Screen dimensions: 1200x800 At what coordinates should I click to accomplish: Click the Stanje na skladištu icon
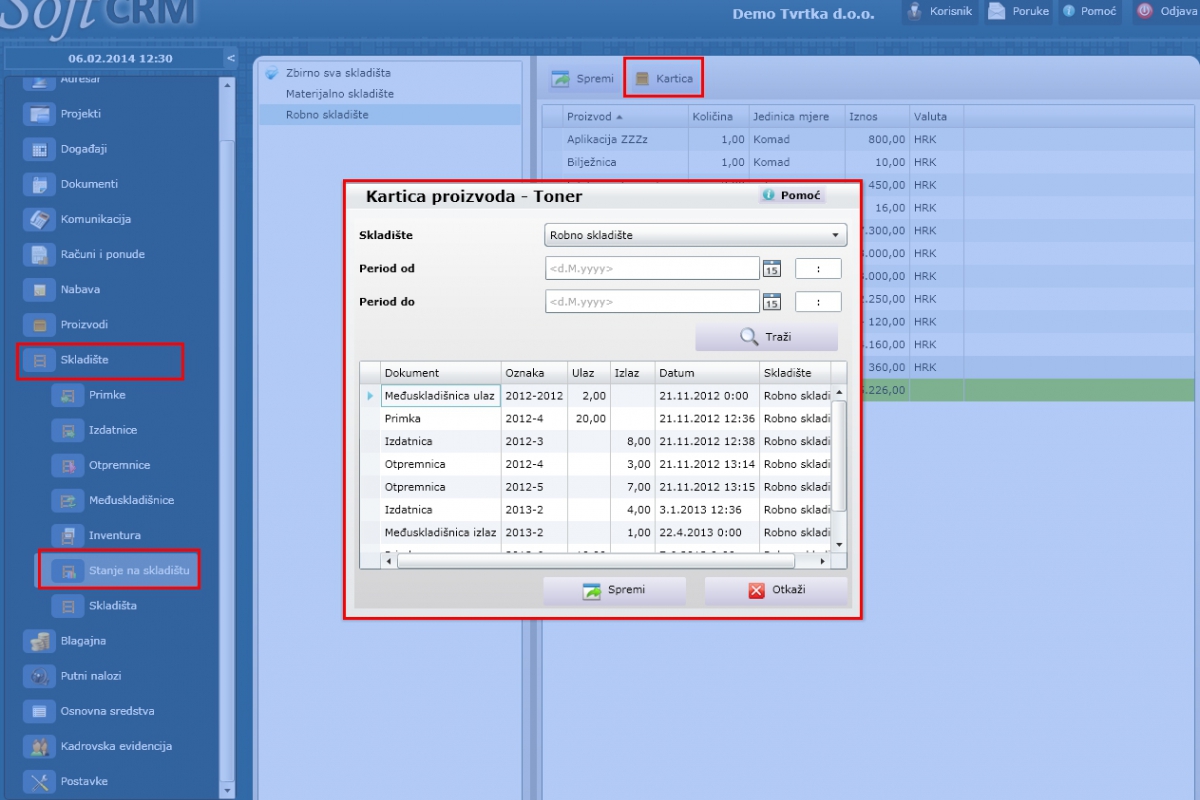[x=68, y=571]
